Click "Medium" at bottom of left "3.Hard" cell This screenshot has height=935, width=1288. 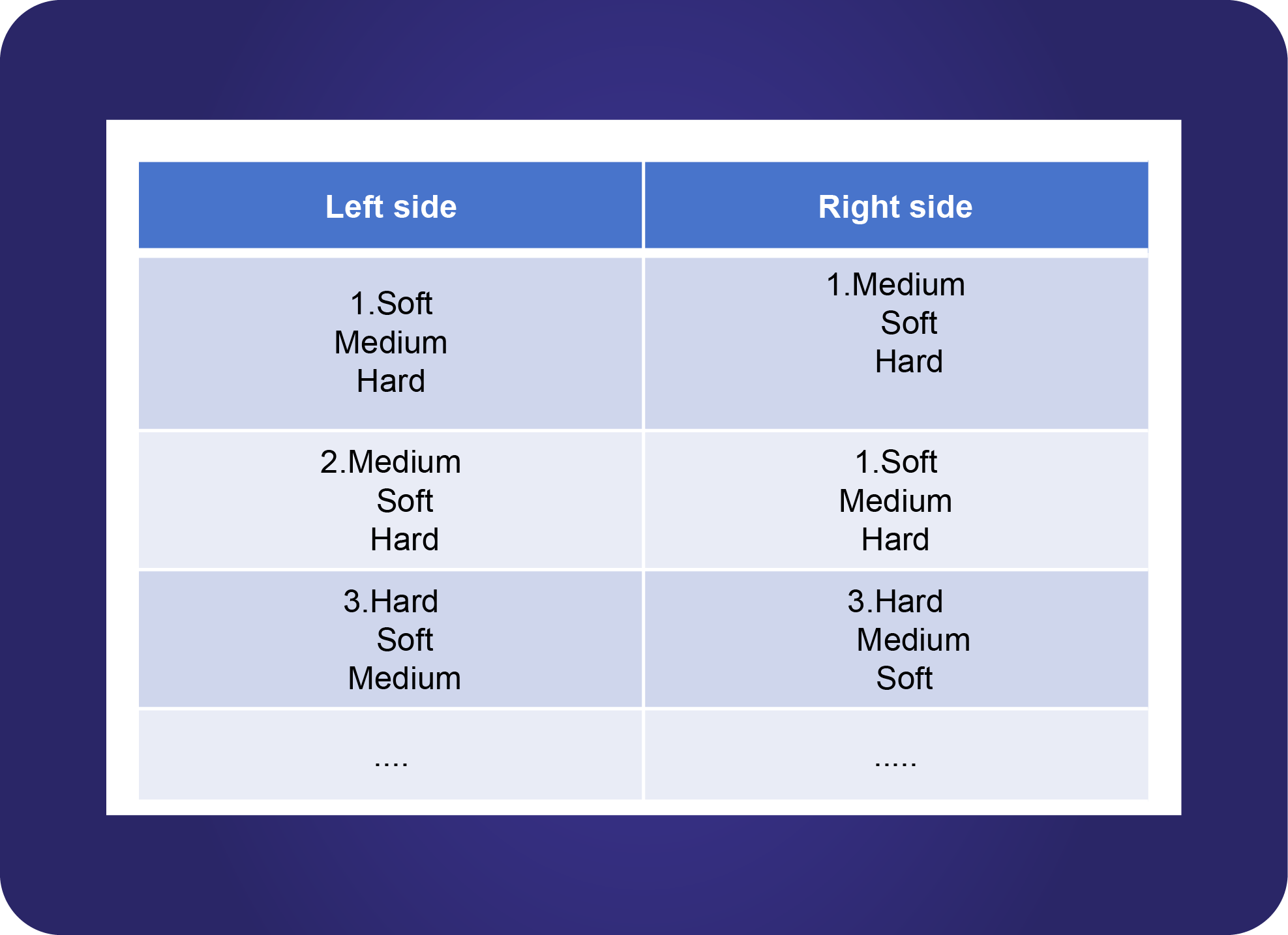404,679
